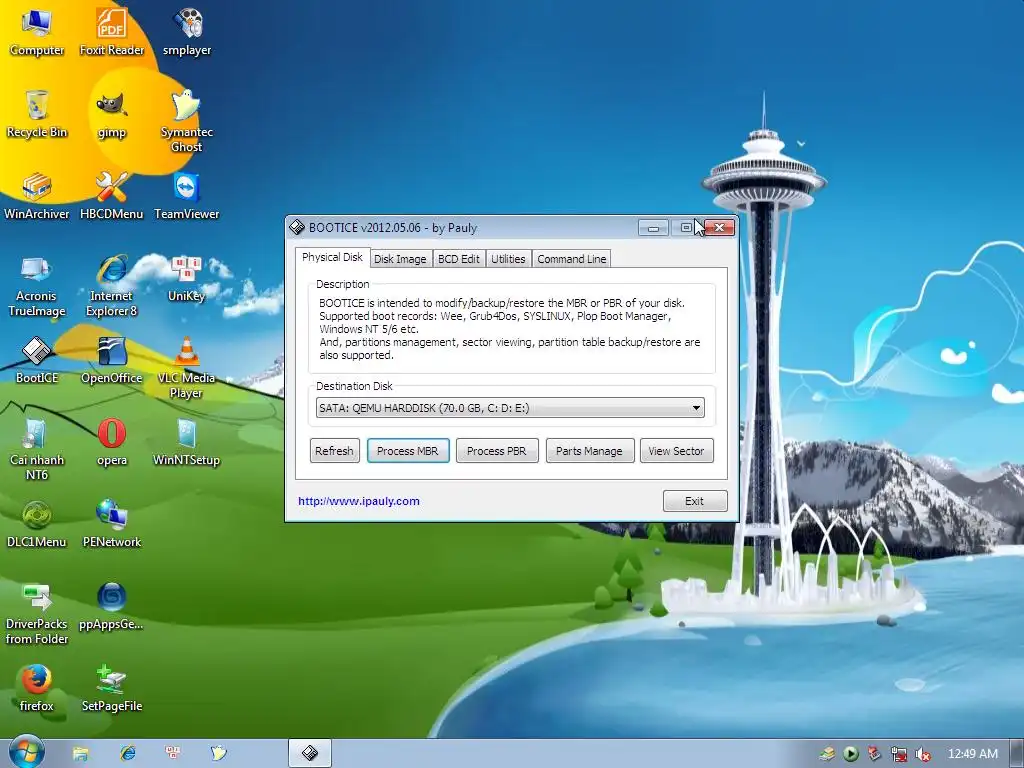Click the UniKey taskbar shortcut
1024x768 pixels.
[174, 754]
